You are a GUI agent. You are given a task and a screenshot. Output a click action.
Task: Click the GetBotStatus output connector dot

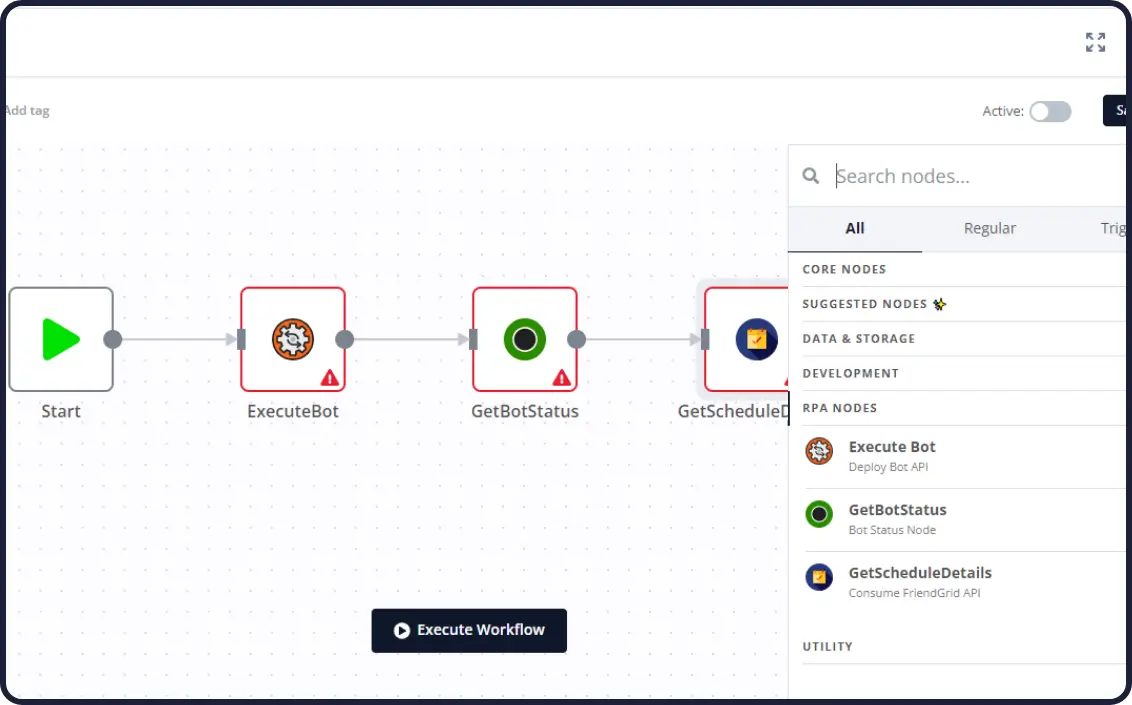coord(576,339)
